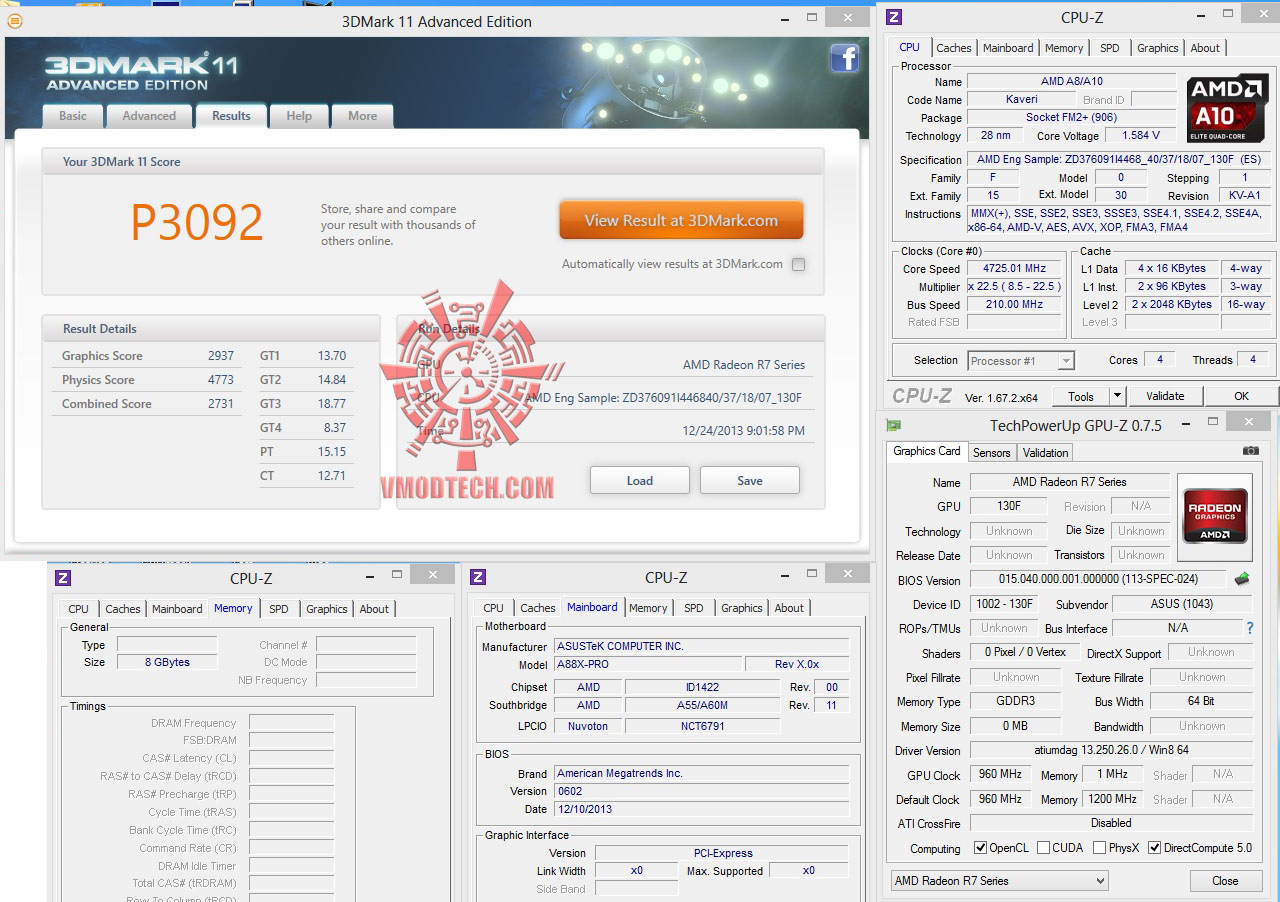The width and height of the screenshot is (1280, 902).
Task: Click the motherboard Model value A88X-PRO
Action: coord(648,664)
